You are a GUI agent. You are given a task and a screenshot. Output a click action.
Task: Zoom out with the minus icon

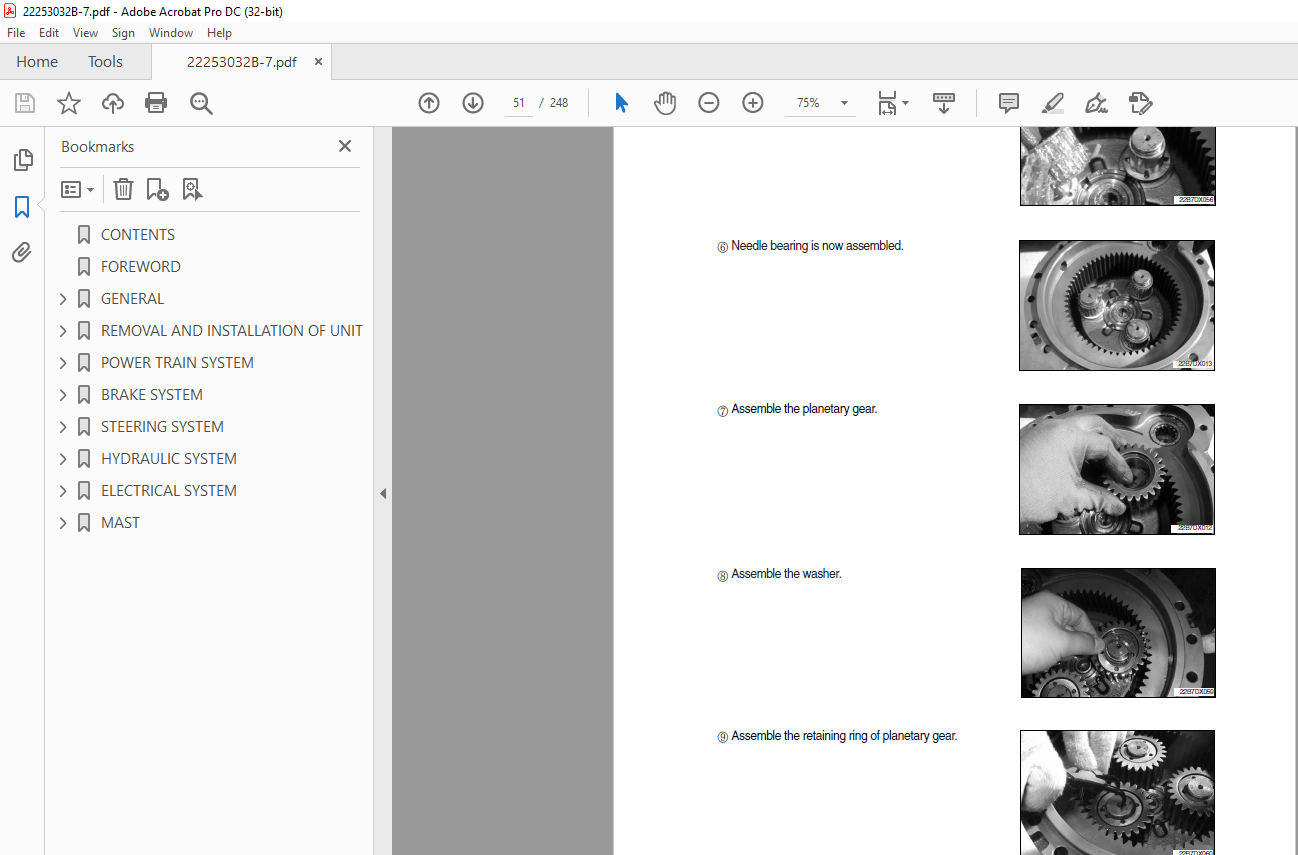point(709,103)
